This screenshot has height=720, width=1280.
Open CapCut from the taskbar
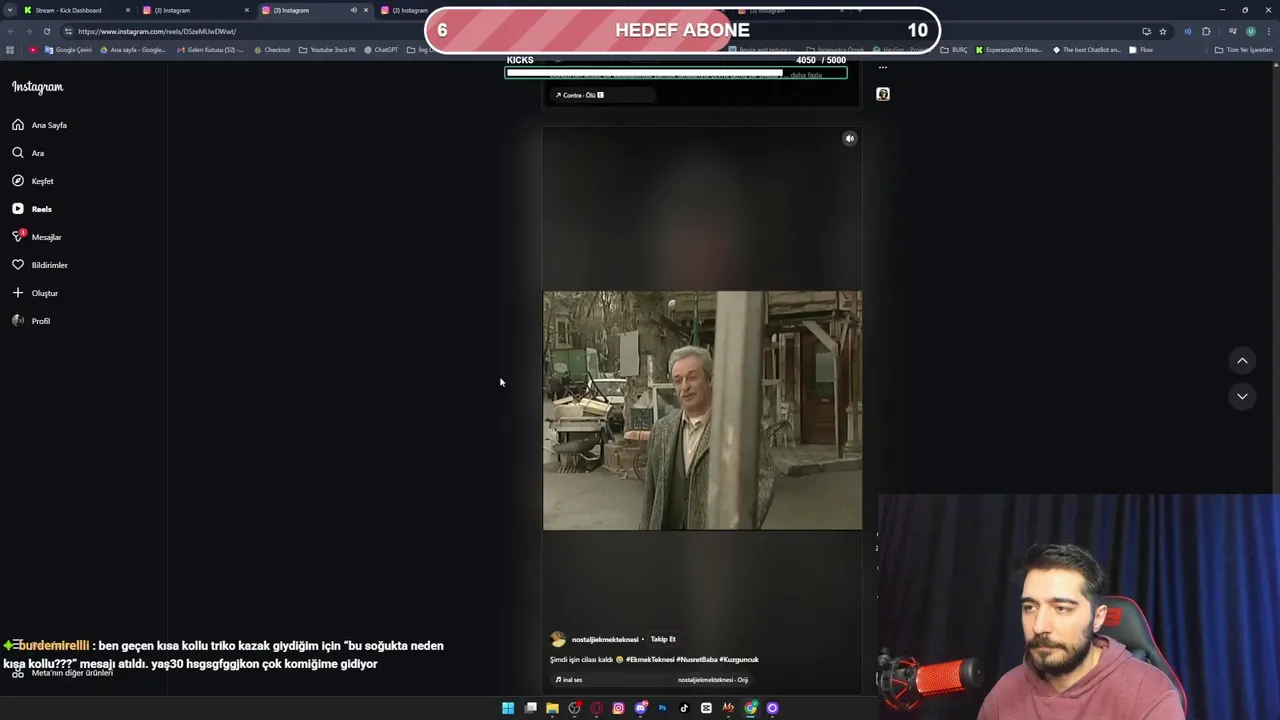706,708
